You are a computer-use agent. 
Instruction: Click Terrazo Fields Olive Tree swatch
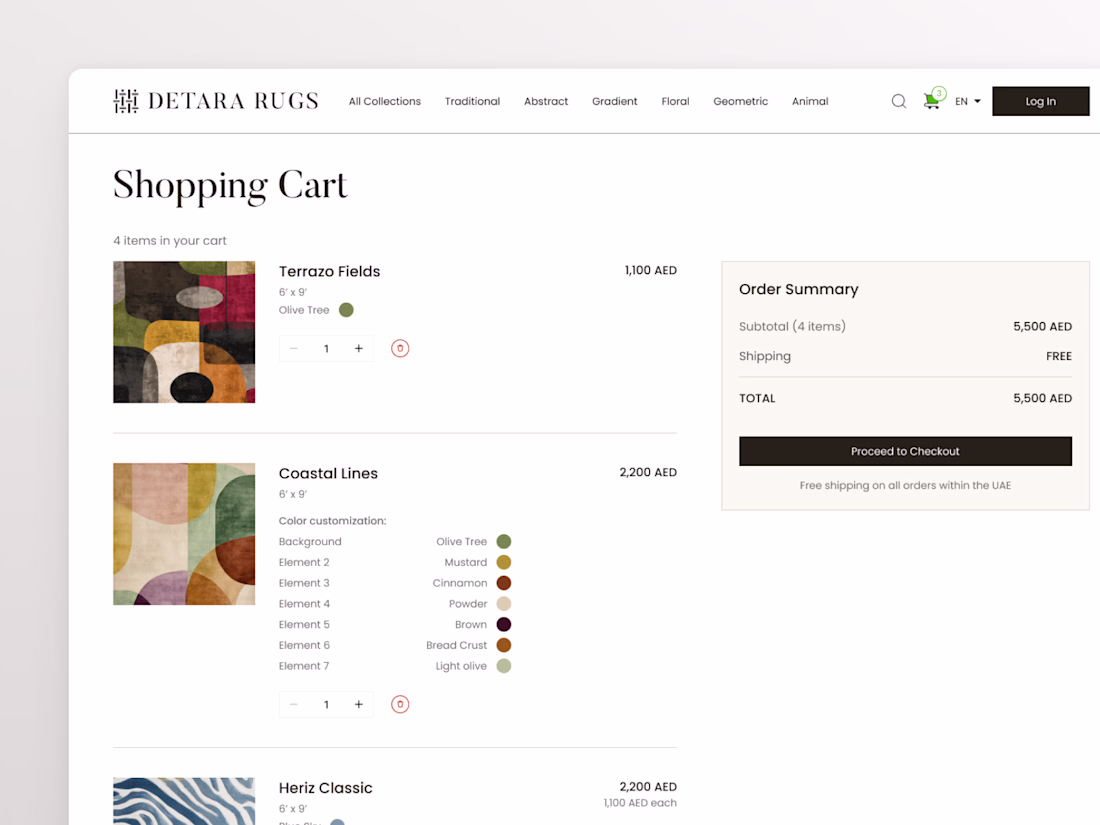point(346,310)
